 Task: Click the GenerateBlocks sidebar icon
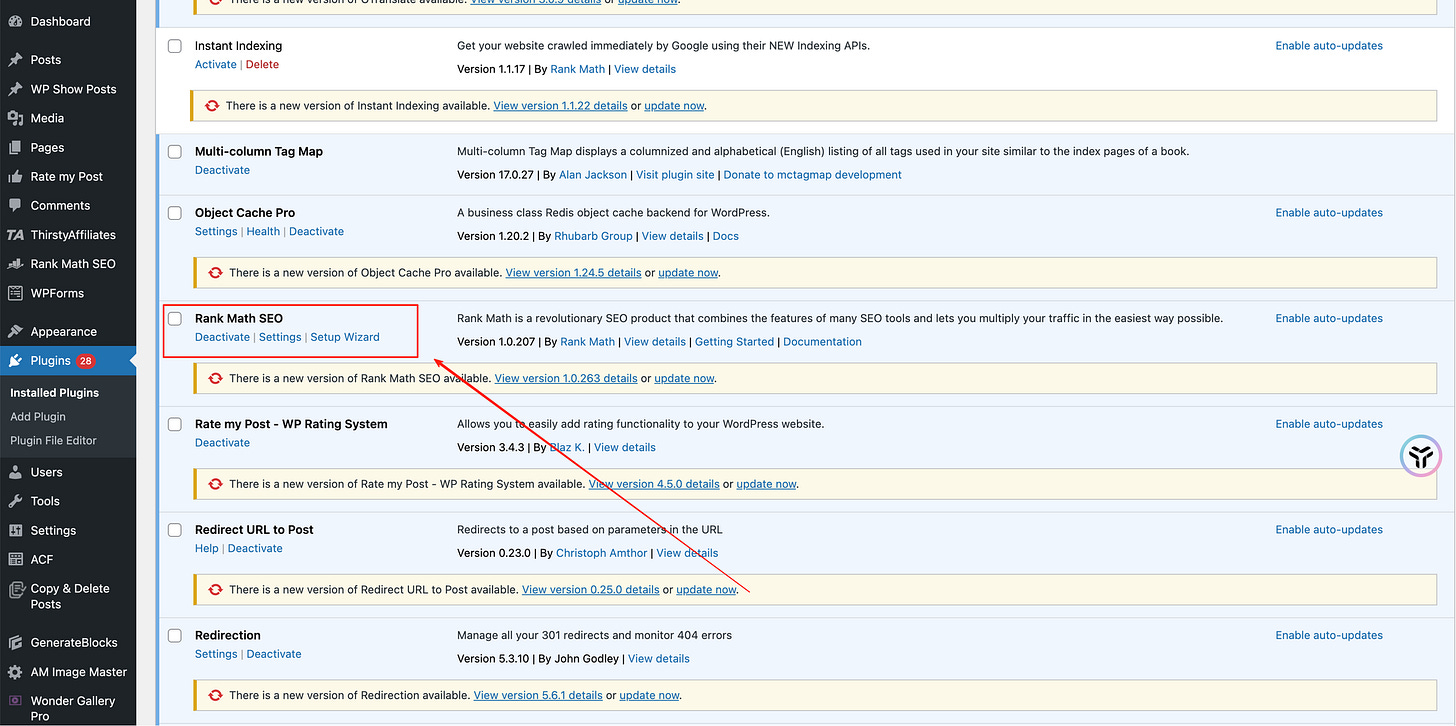(x=15, y=643)
